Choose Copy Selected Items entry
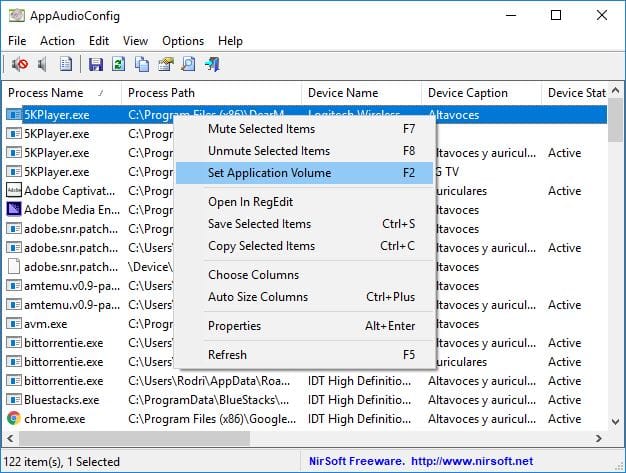The image size is (626, 473). coord(304,246)
